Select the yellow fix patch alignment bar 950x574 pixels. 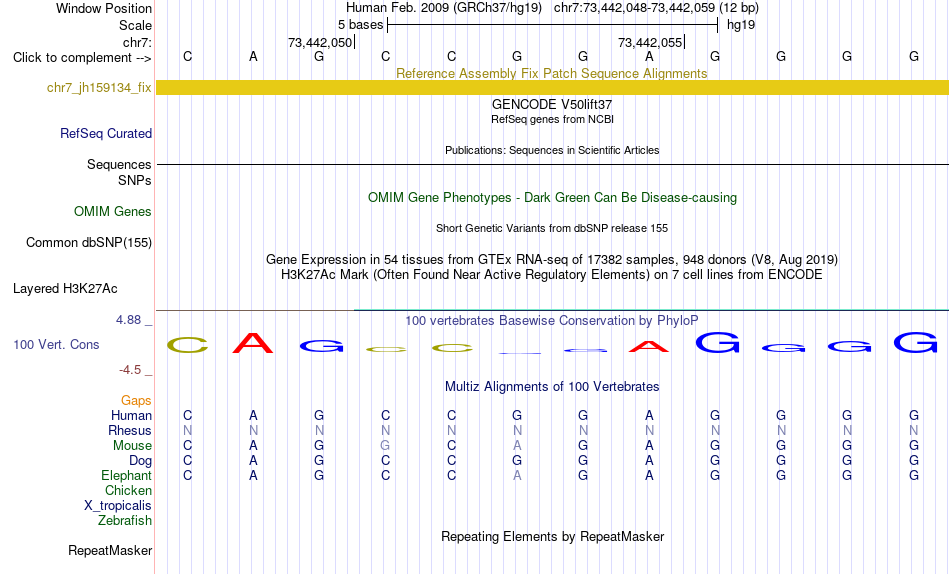coord(553,88)
